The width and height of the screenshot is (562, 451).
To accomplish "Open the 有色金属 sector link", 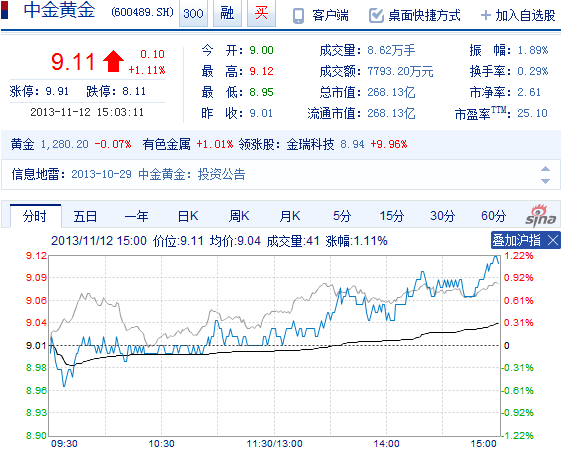I will pyautogui.click(x=166, y=144).
